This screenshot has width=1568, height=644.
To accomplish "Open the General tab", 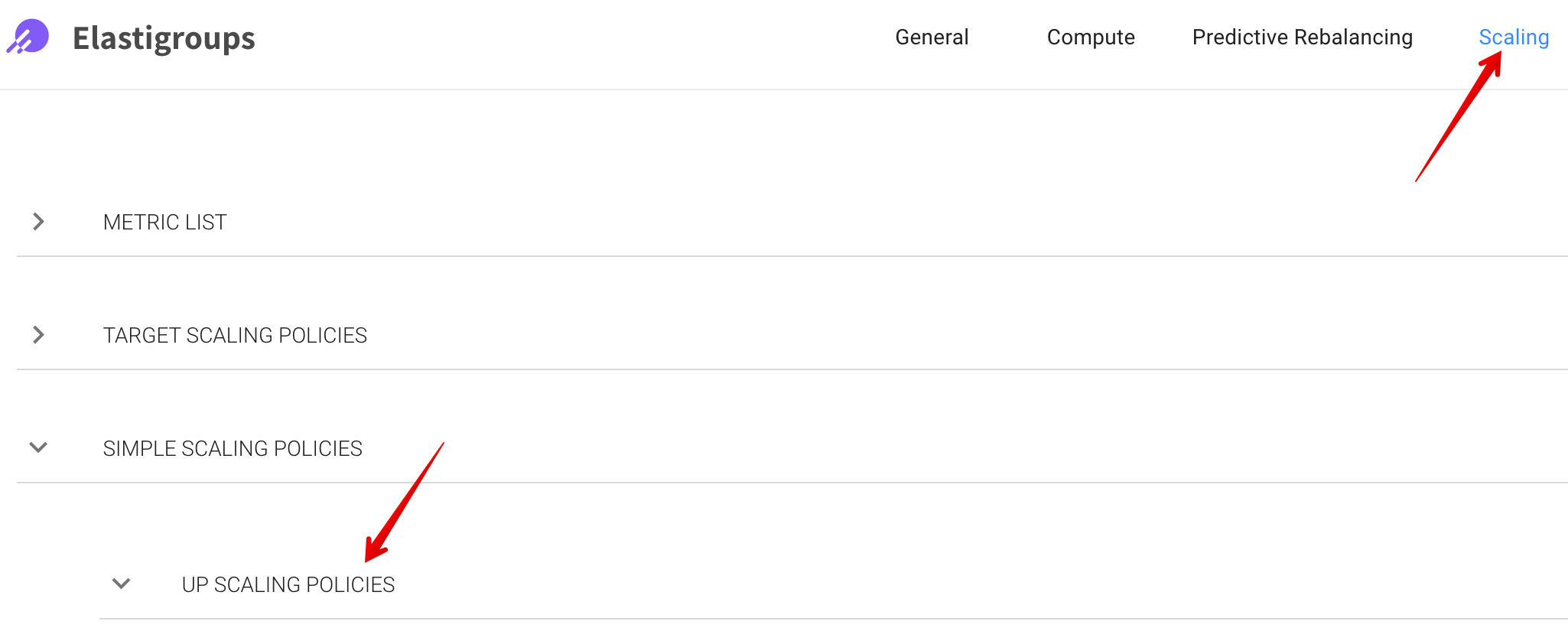I will (932, 37).
